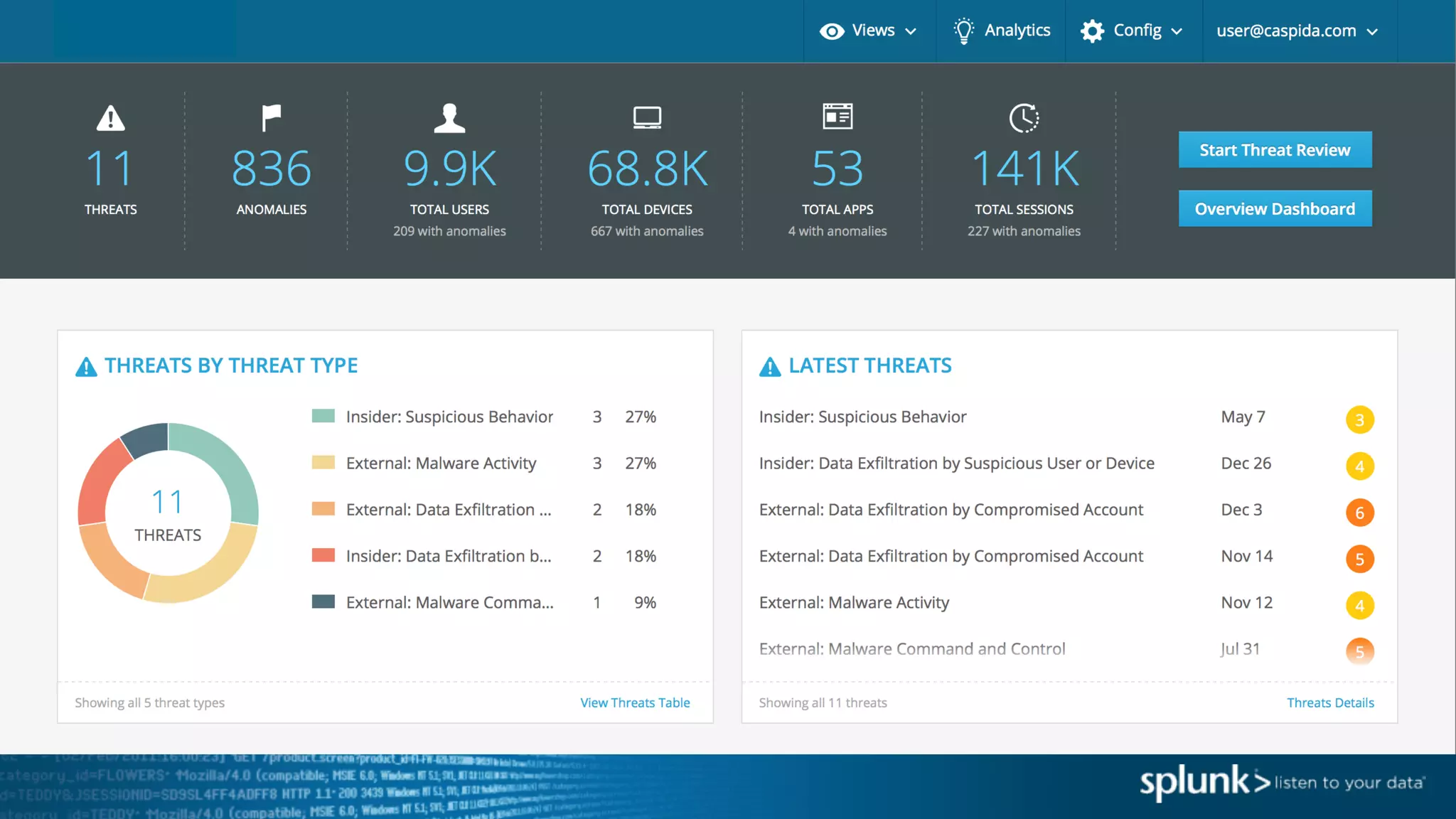Click the Total Sessions clock icon

[x=1024, y=118]
